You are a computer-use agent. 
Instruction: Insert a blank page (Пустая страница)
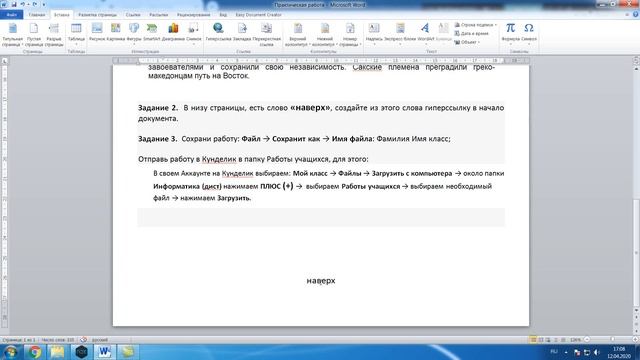tap(34, 35)
